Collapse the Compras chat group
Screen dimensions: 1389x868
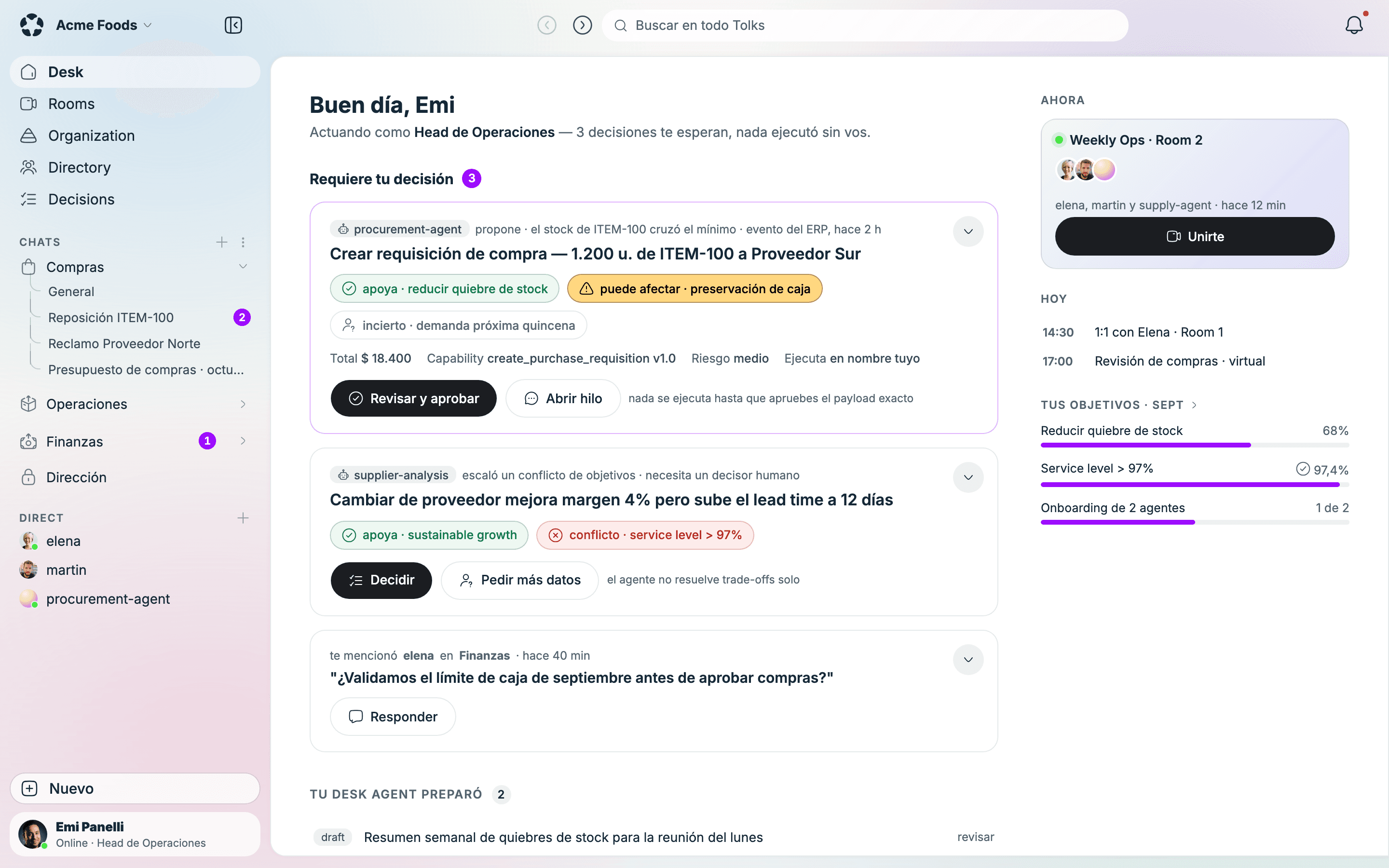[244, 266]
